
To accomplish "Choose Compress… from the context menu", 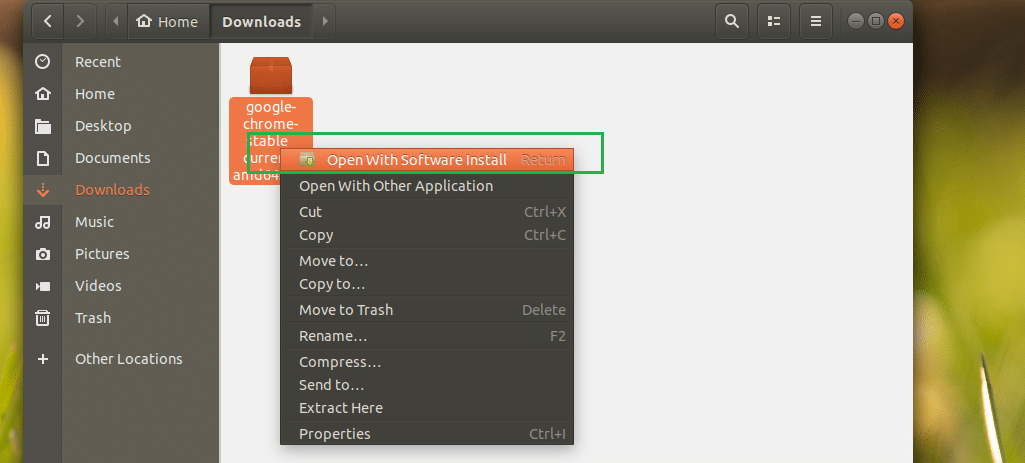I will pyautogui.click(x=427, y=362).
